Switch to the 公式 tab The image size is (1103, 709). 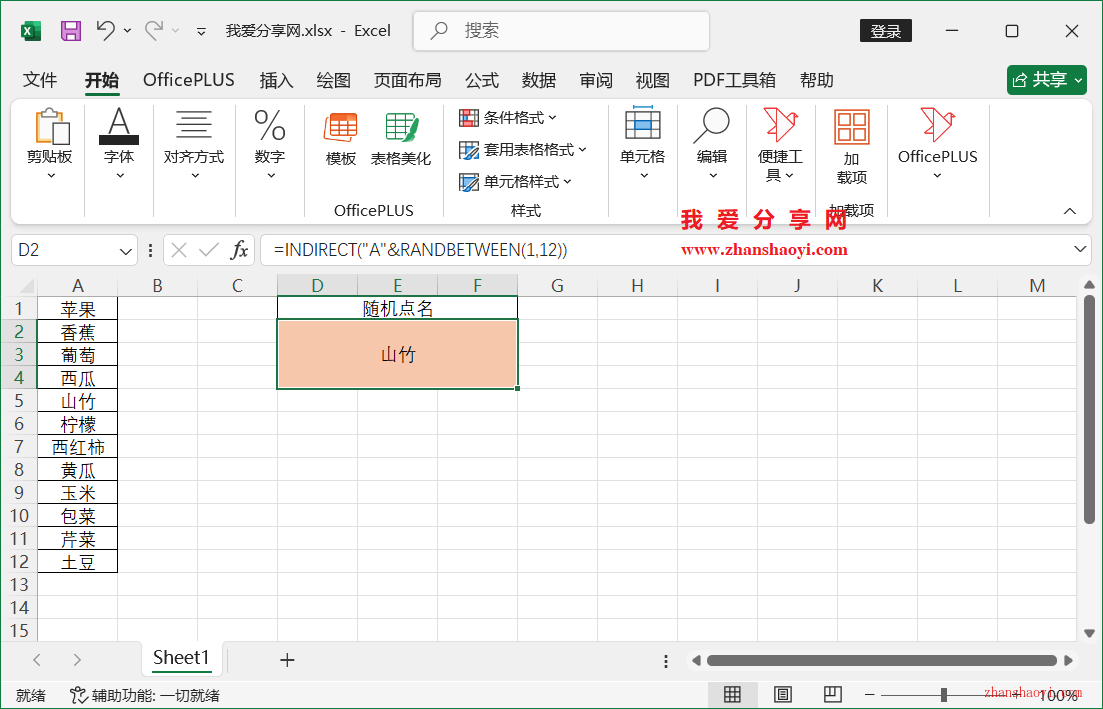click(x=482, y=80)
